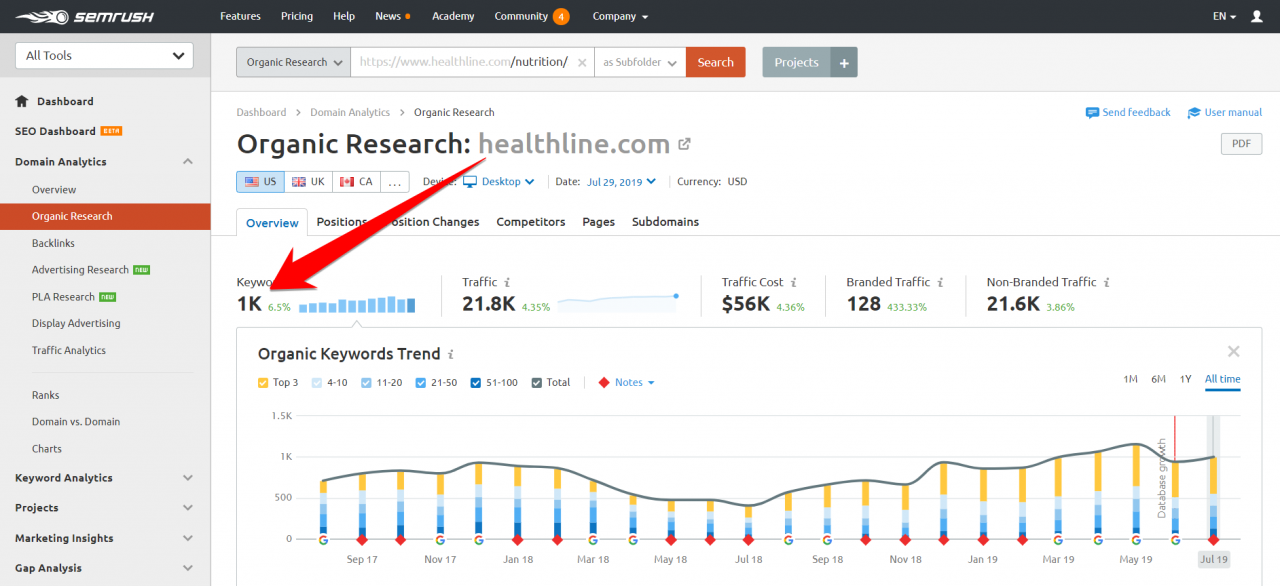Click the Dashboard home icon
The width and height of the screenshot is (1280, 586).
(x=22, y=101)
